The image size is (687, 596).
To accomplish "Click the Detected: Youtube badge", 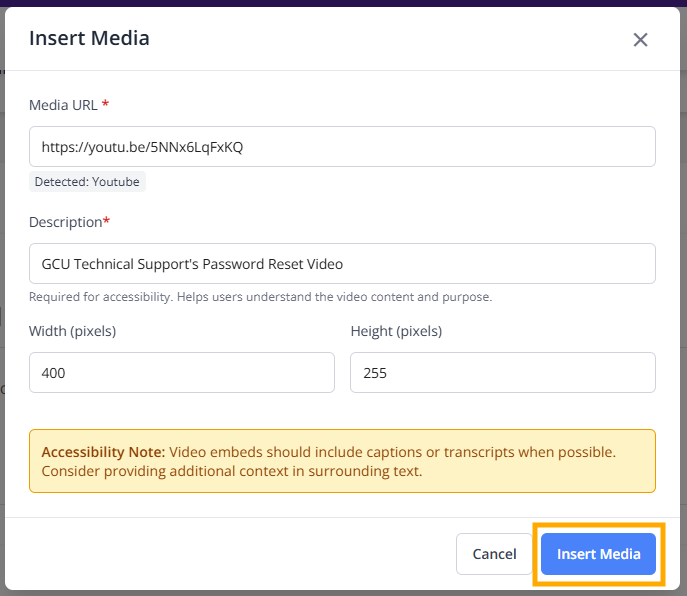I will click(88, 182).
